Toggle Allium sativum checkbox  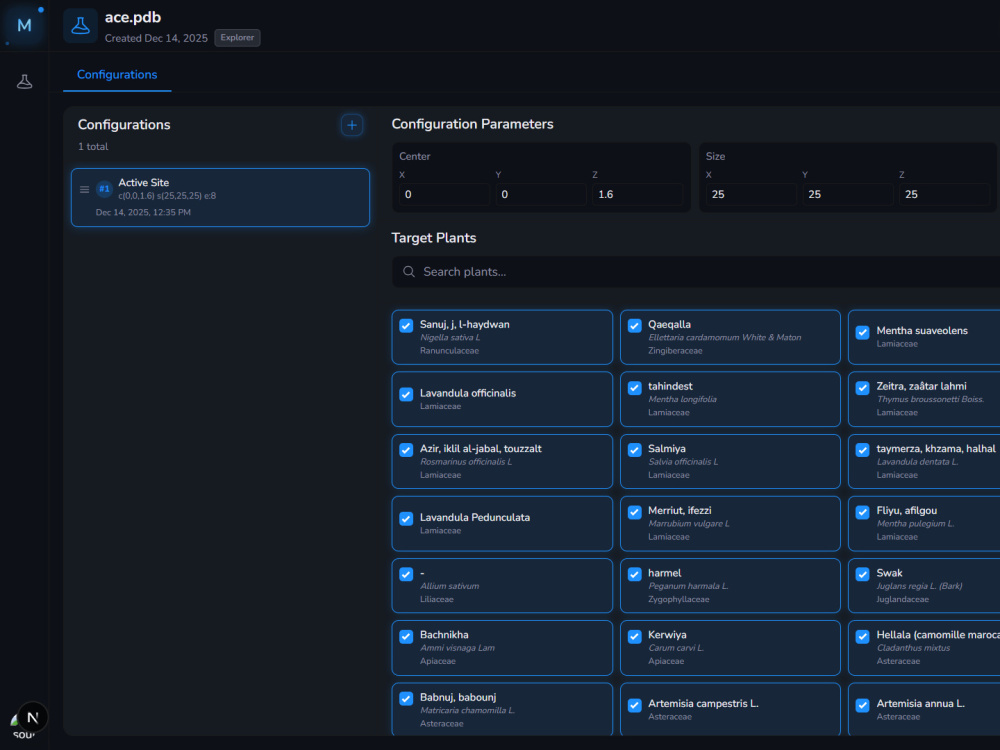click(406, 575)
